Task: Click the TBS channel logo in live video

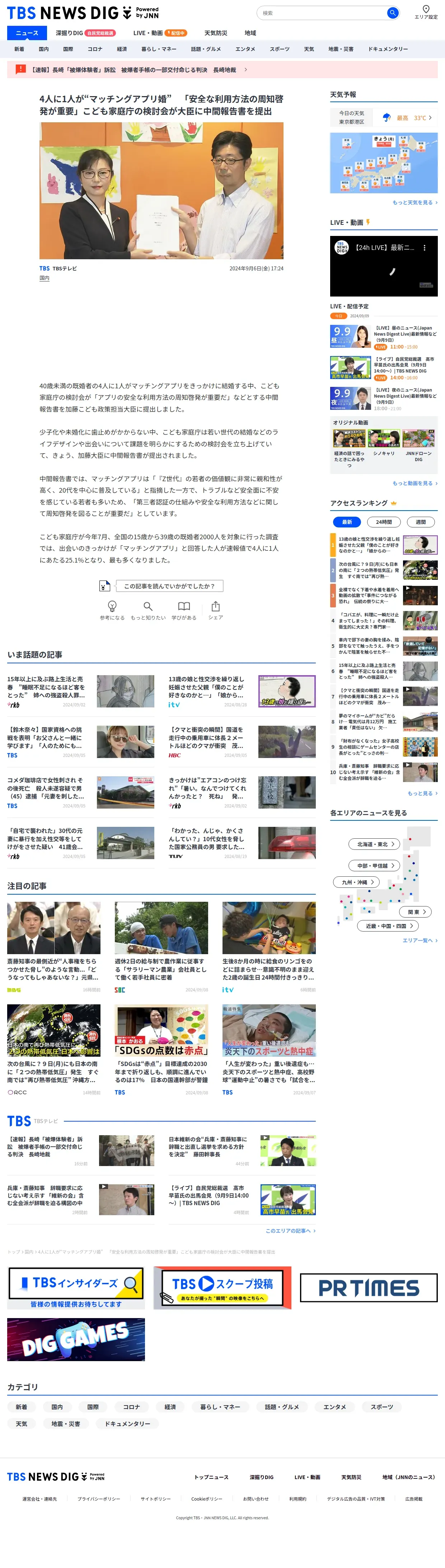Action: coord(341,248)
